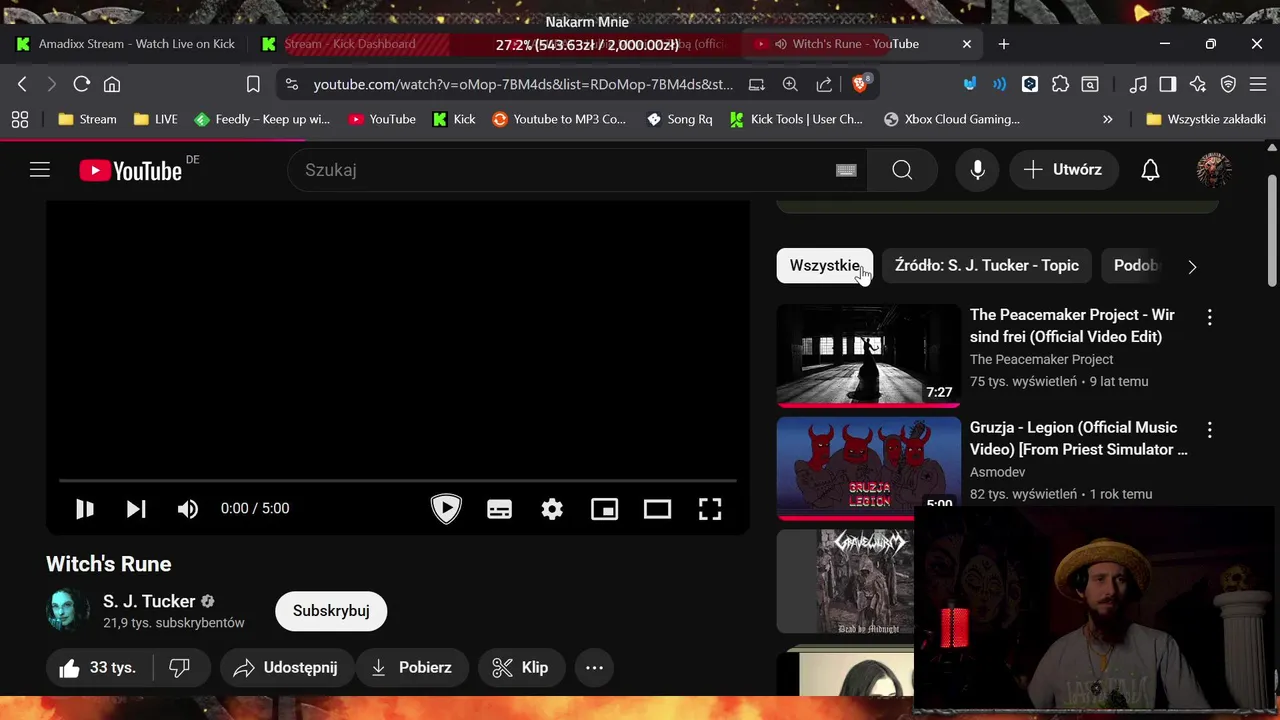Click the Klip clip button
The width and height of the screenshot is (1280, 720).
pos(521,668)
